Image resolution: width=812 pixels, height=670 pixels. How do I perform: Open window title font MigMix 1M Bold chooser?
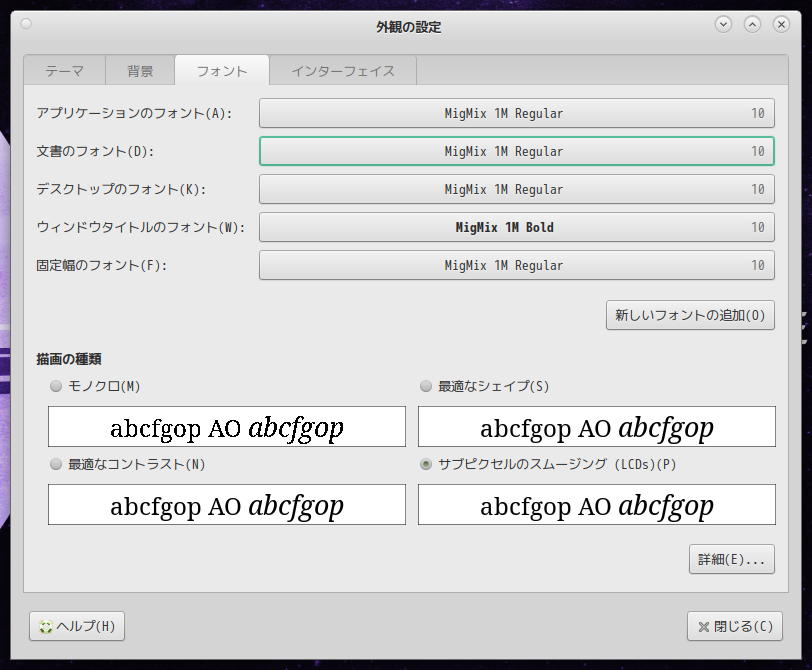(517, 227)
